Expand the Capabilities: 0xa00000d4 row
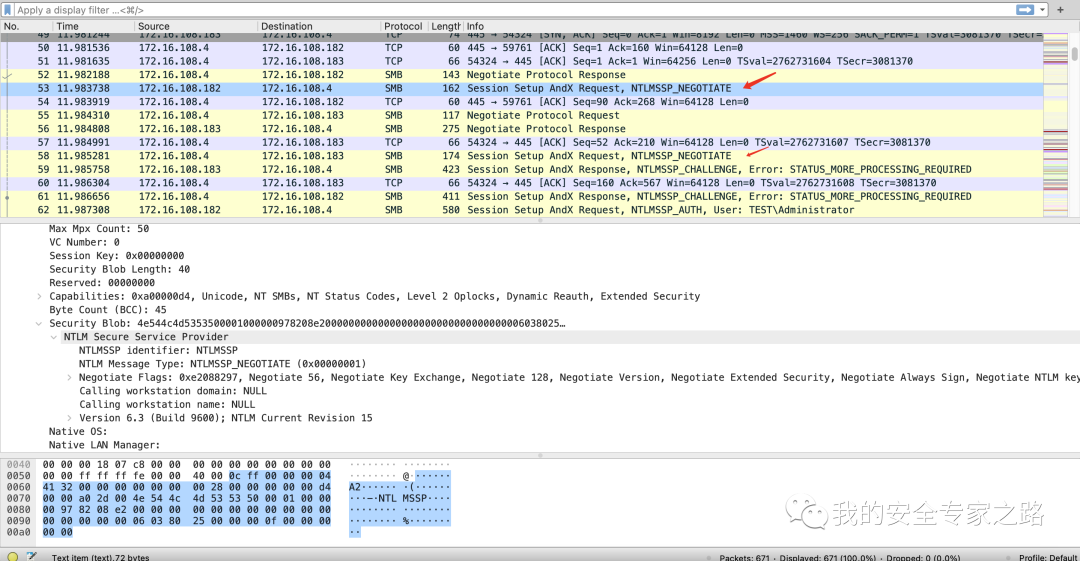Image resolution: width=1080 pixels, height=561 pixels. coord(39,296)
